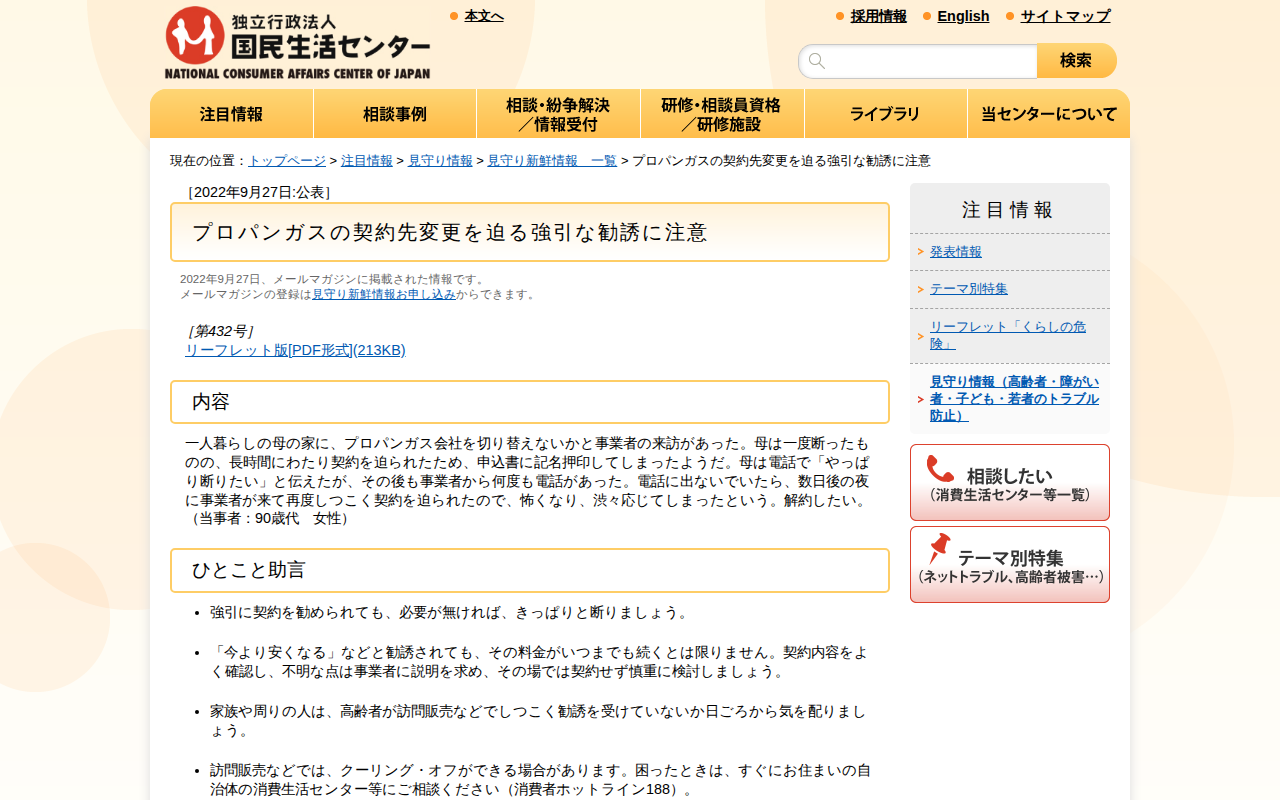Viewport: 1280px width, 800px height.
Task: Click the 検索 search button
Action: [x=1076, y=61]
